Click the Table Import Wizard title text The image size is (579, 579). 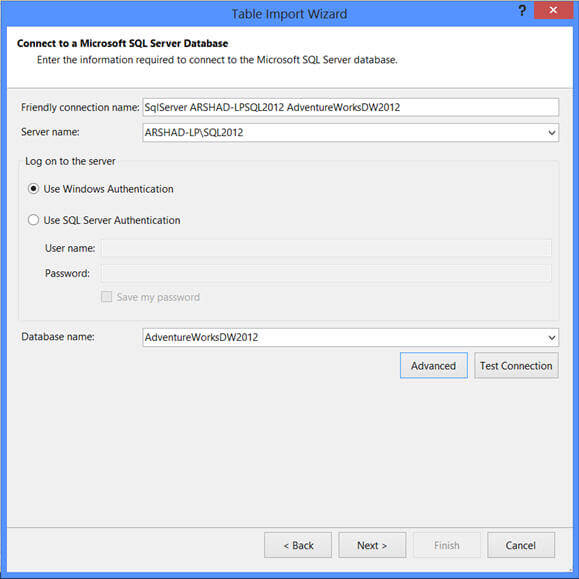click(x=289, y=14)
